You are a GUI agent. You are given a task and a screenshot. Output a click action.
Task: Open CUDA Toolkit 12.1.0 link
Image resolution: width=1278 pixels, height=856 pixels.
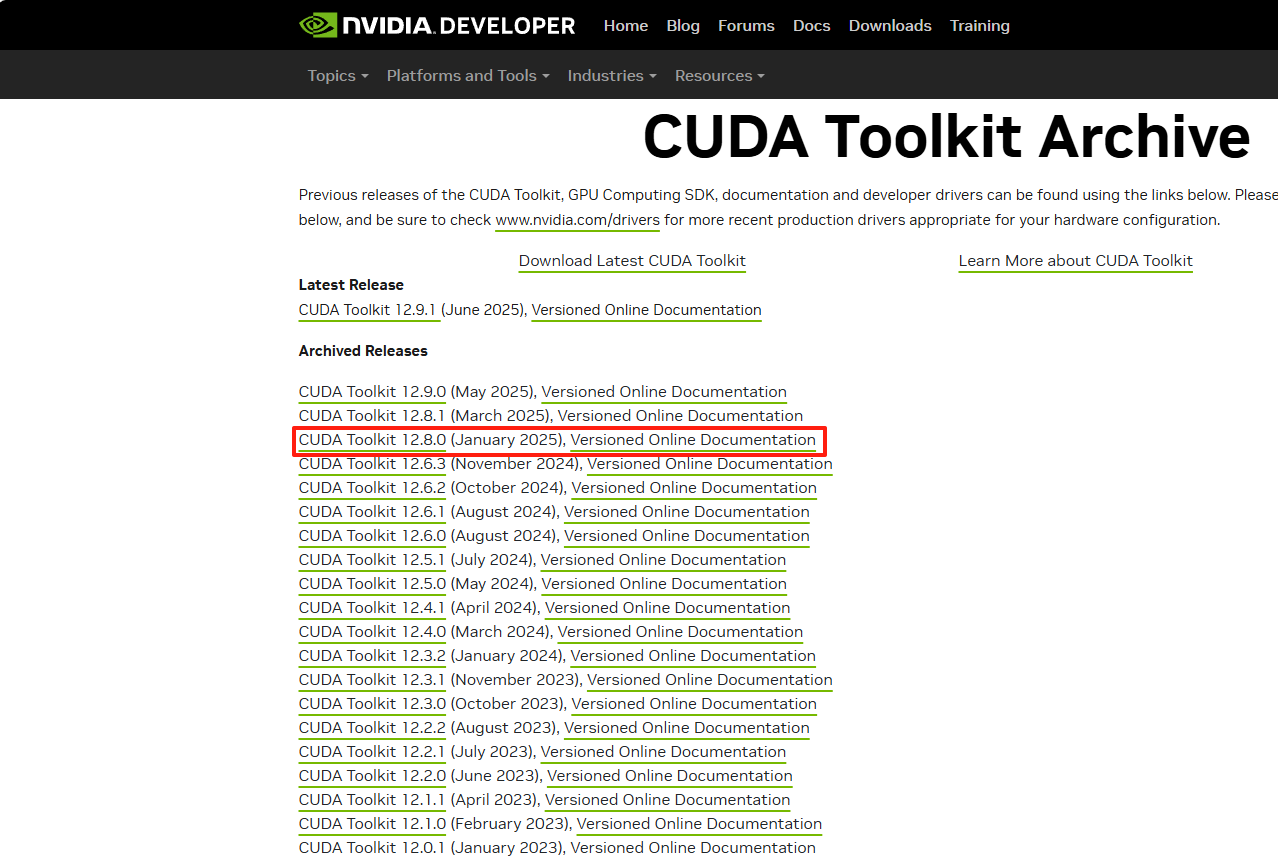click(x=372, y=824)
